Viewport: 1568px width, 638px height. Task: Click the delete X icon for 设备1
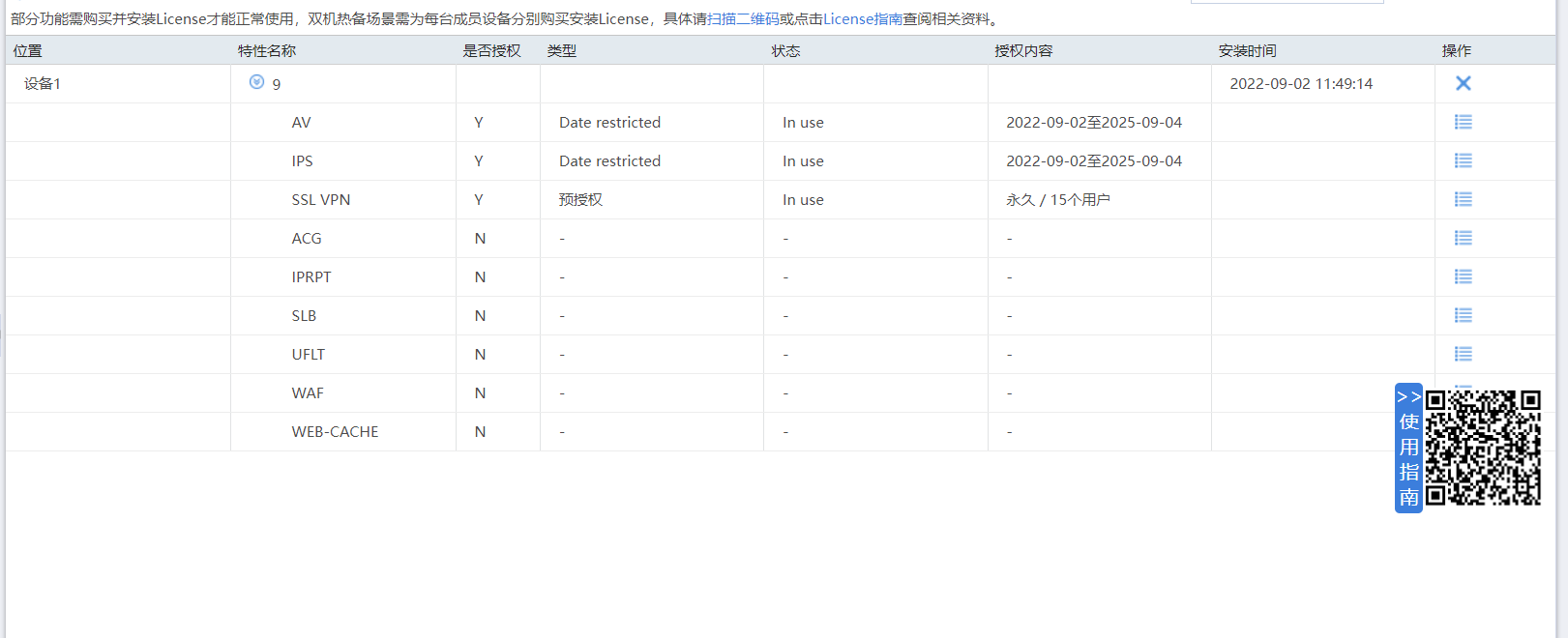1463,83
